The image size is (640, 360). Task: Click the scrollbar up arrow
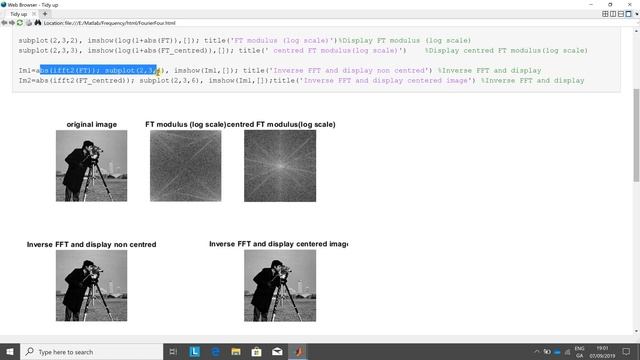(x=636, y=31)
